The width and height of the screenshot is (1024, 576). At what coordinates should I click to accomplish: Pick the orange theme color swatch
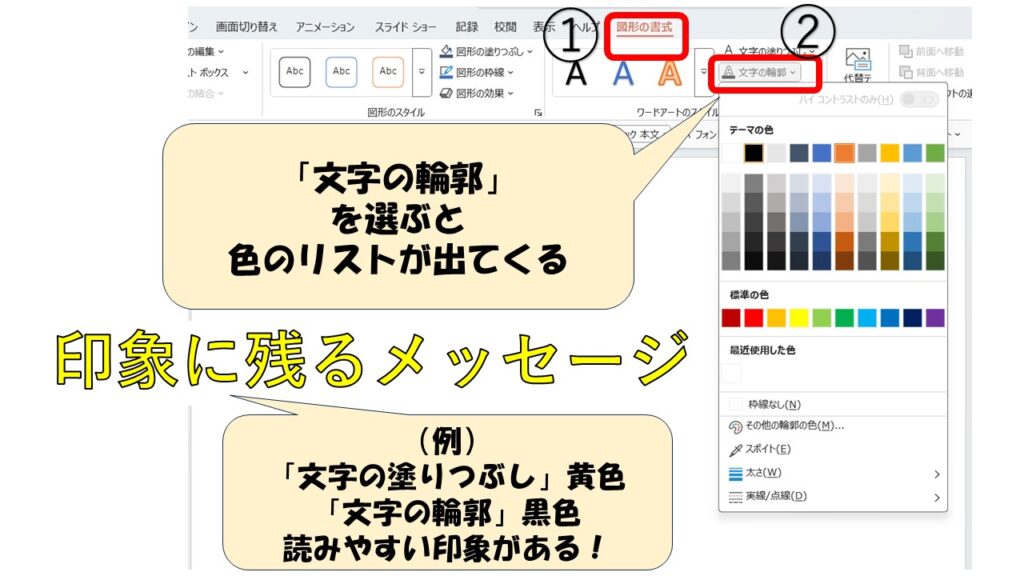pos(844,153)
